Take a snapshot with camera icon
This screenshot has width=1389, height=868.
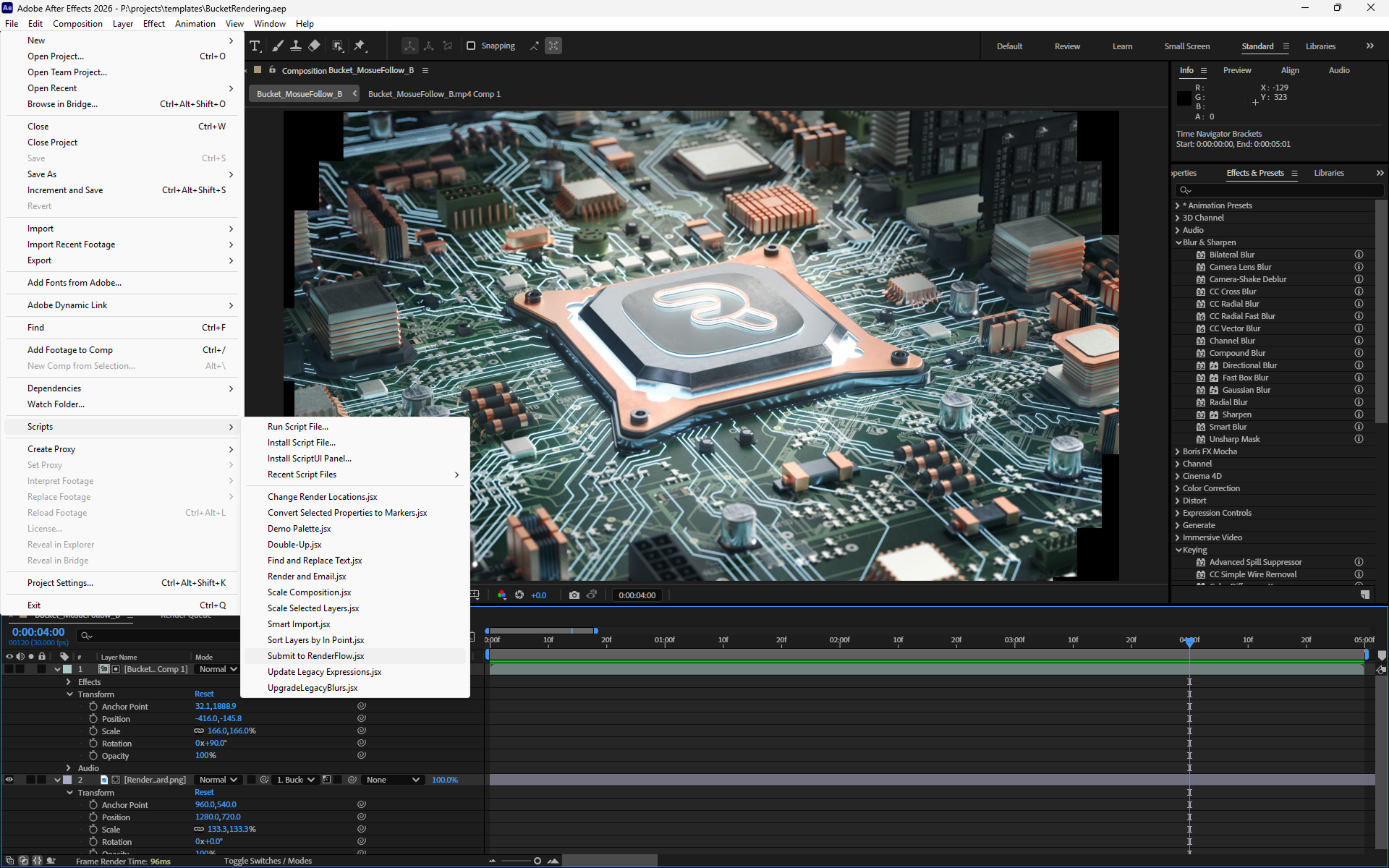tap(574, 595)
